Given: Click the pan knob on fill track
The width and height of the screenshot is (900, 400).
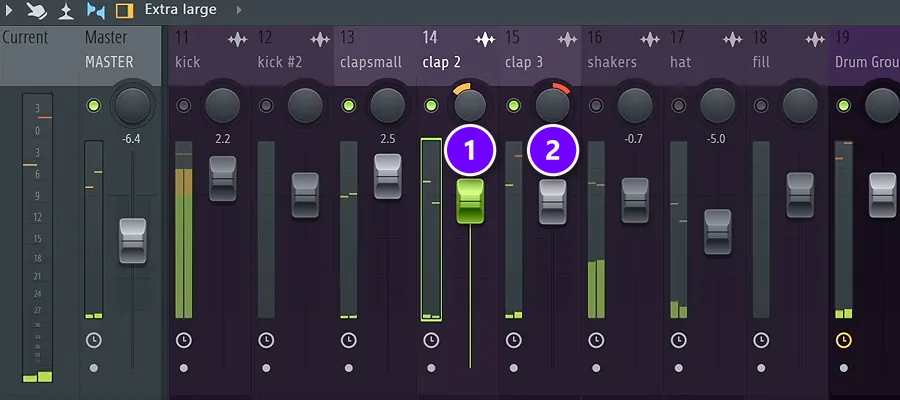Looking at the screenshot, I should coord(800,106).
